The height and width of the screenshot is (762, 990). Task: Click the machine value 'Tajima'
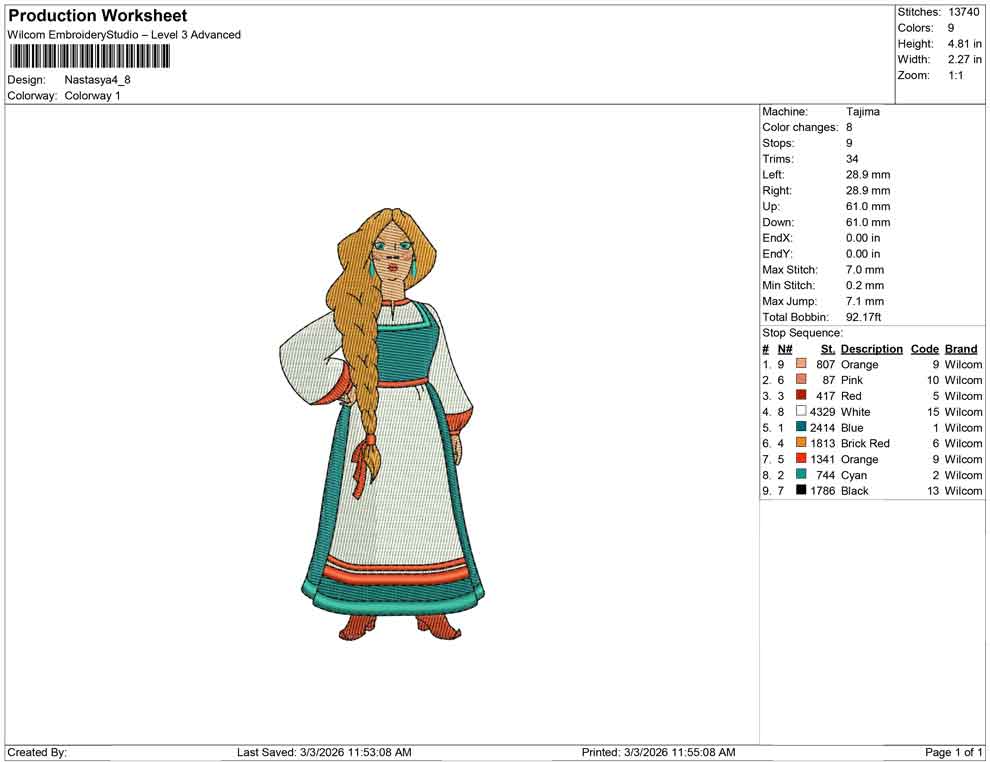(x=862, y=111)
